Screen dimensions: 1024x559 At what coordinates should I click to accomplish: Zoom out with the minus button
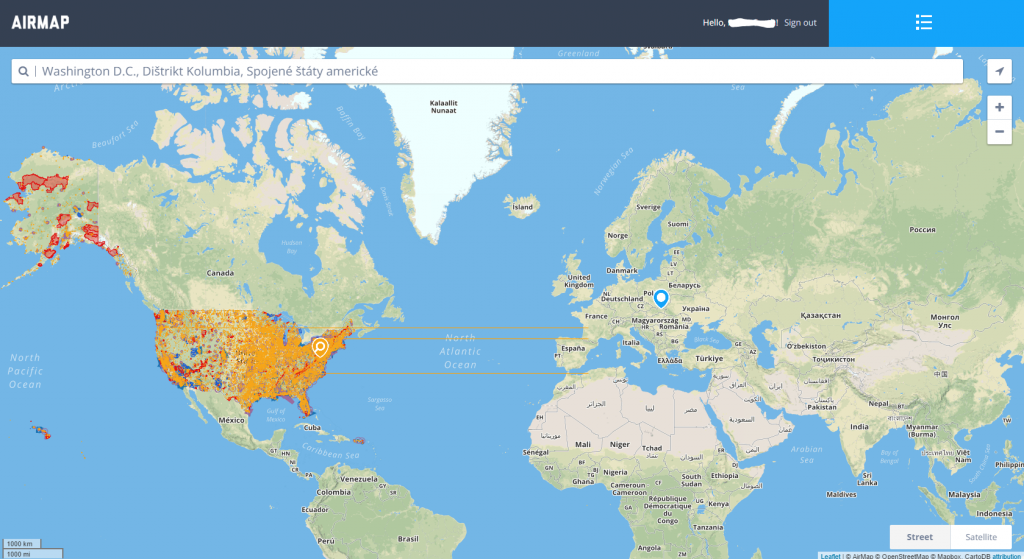pos(999,132)
